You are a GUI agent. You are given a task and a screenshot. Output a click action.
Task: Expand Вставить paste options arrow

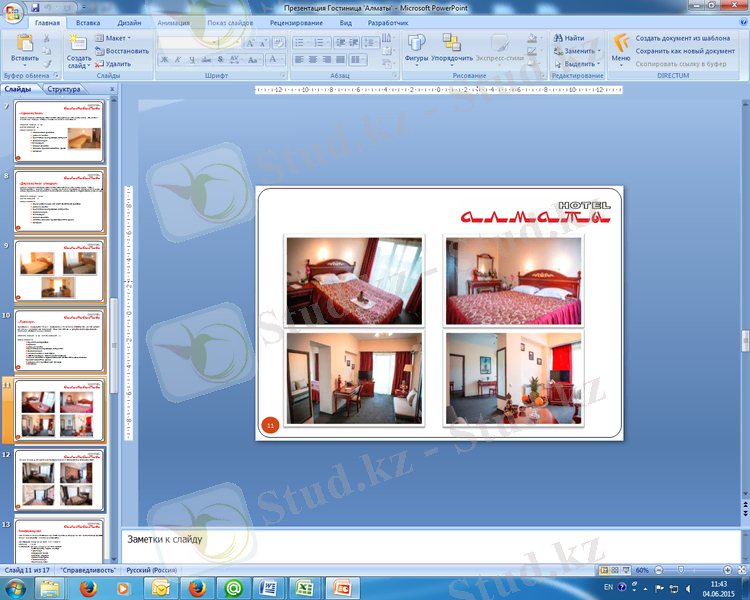pos(24,65)
